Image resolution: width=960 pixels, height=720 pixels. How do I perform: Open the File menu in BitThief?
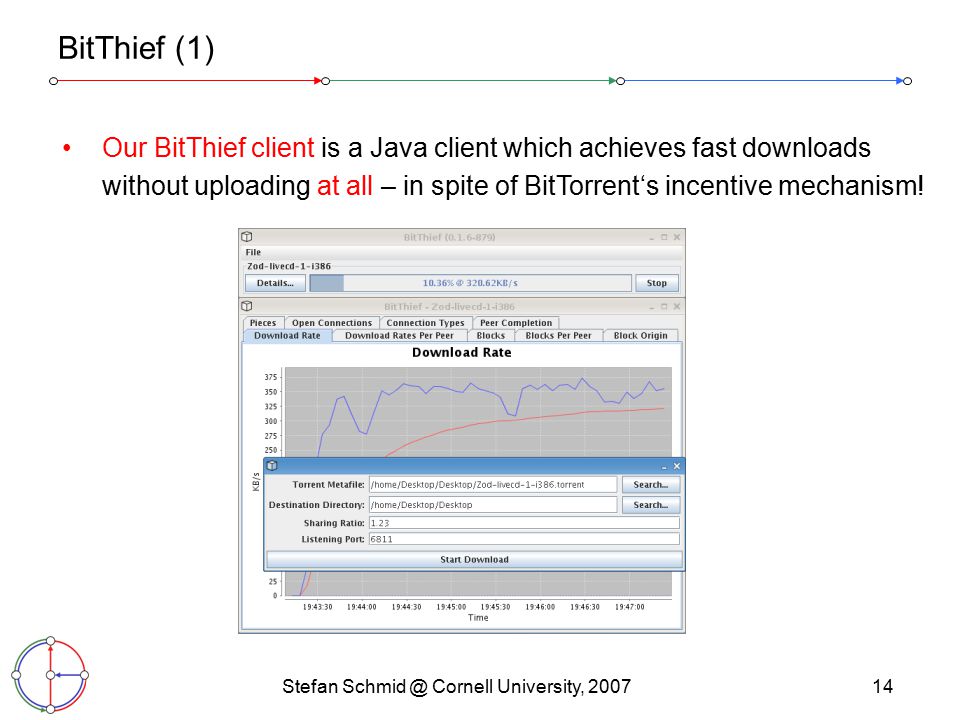pyautogui.click(x=253, y=252)
